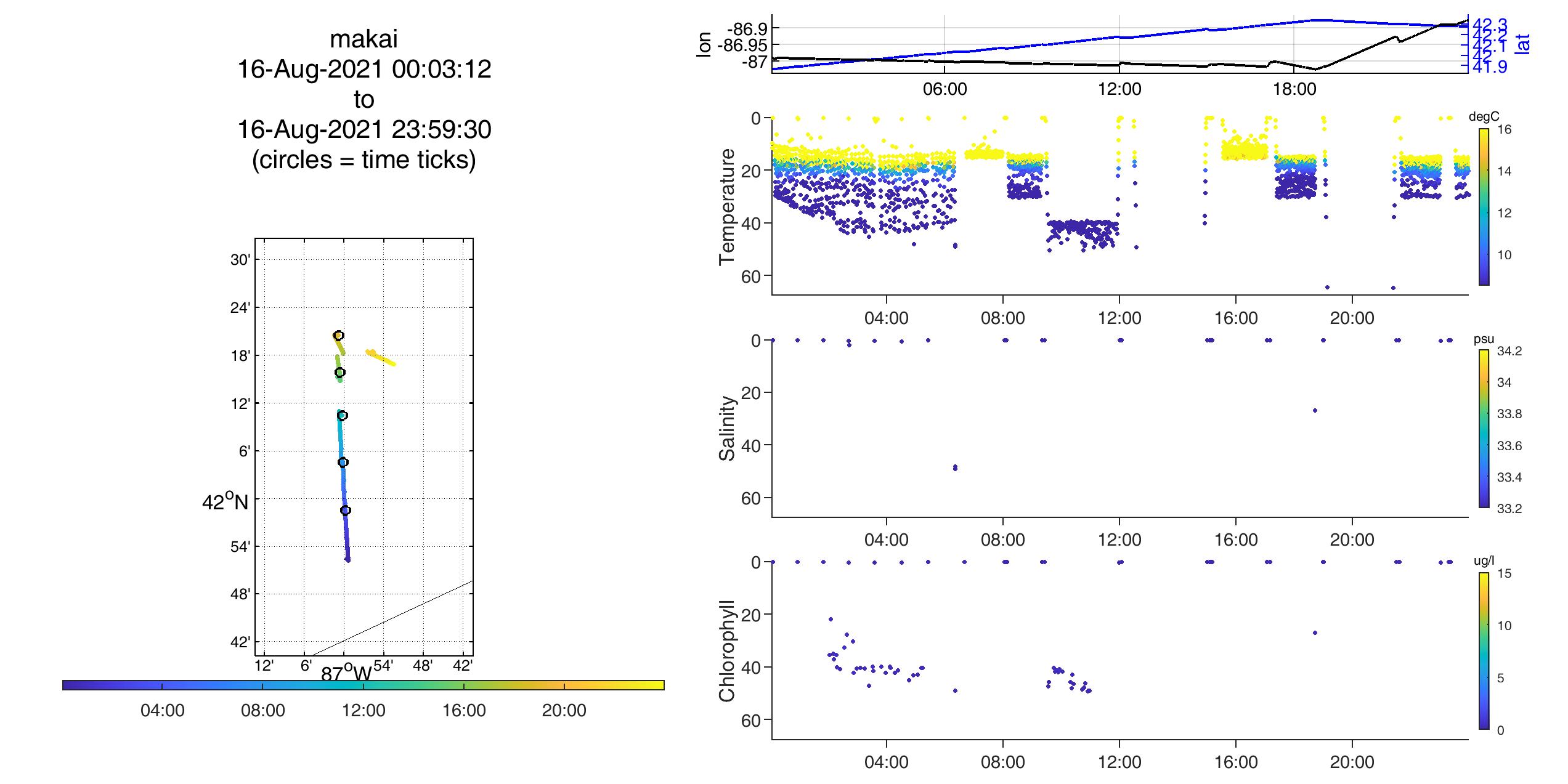Click the 18' latitude tick label on the map
The height and width of the screenshot is (784, 1568).
click(240, 355)
